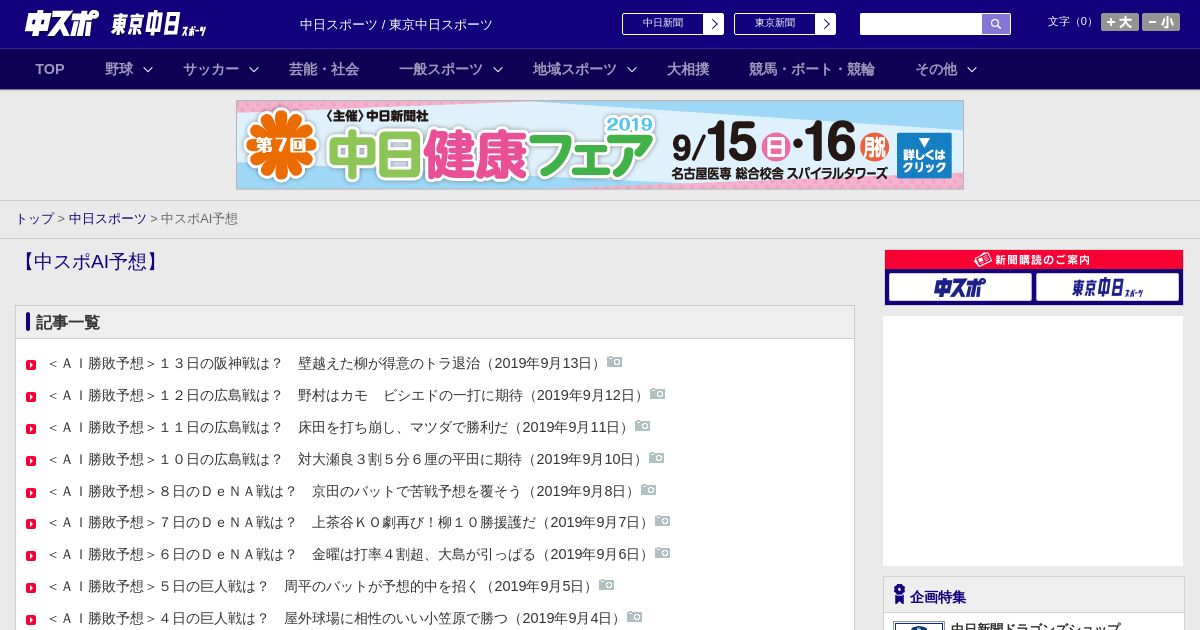Open the 大相撲 menu item
Viewport: 1200px width, 630px height.
click(688, 69)
